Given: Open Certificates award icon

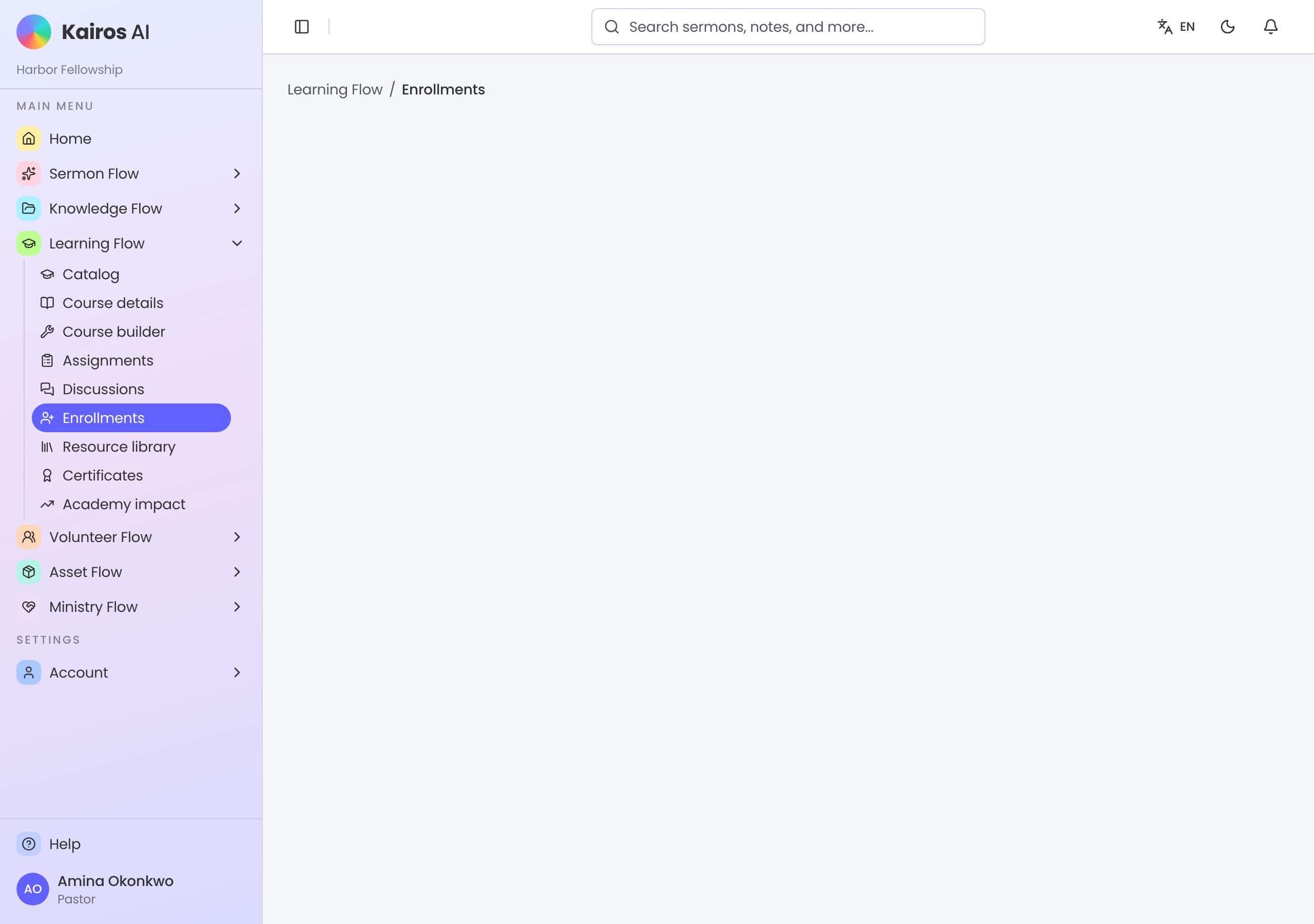Looking at the screenshot, I should 47,475.
